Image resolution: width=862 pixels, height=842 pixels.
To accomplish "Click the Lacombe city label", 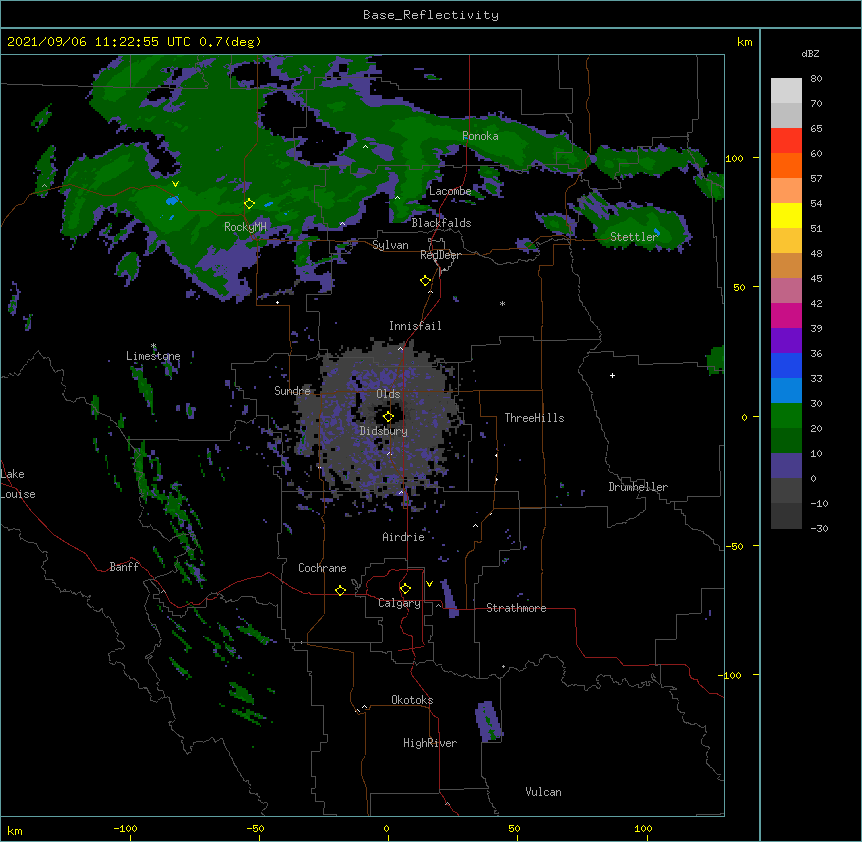I will pos(450,191).
